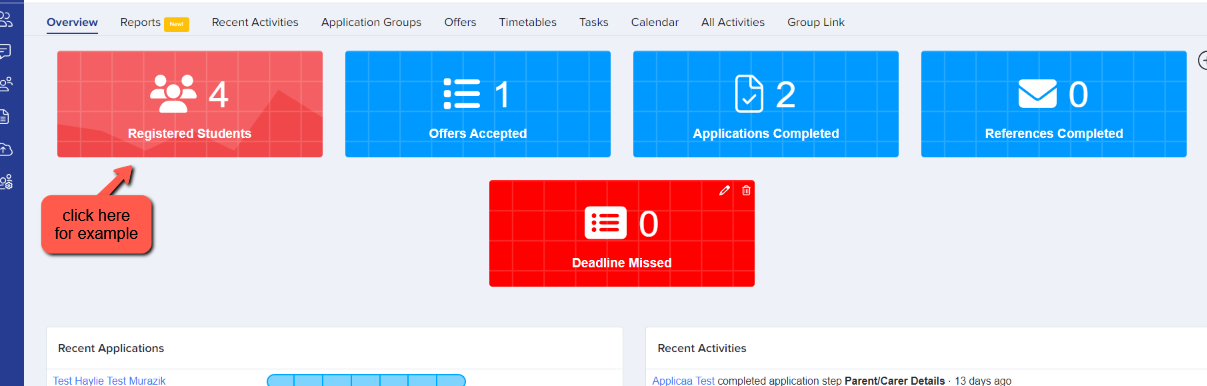Click the Registered Students people icon
The image size is (1207, 386).
173,94
